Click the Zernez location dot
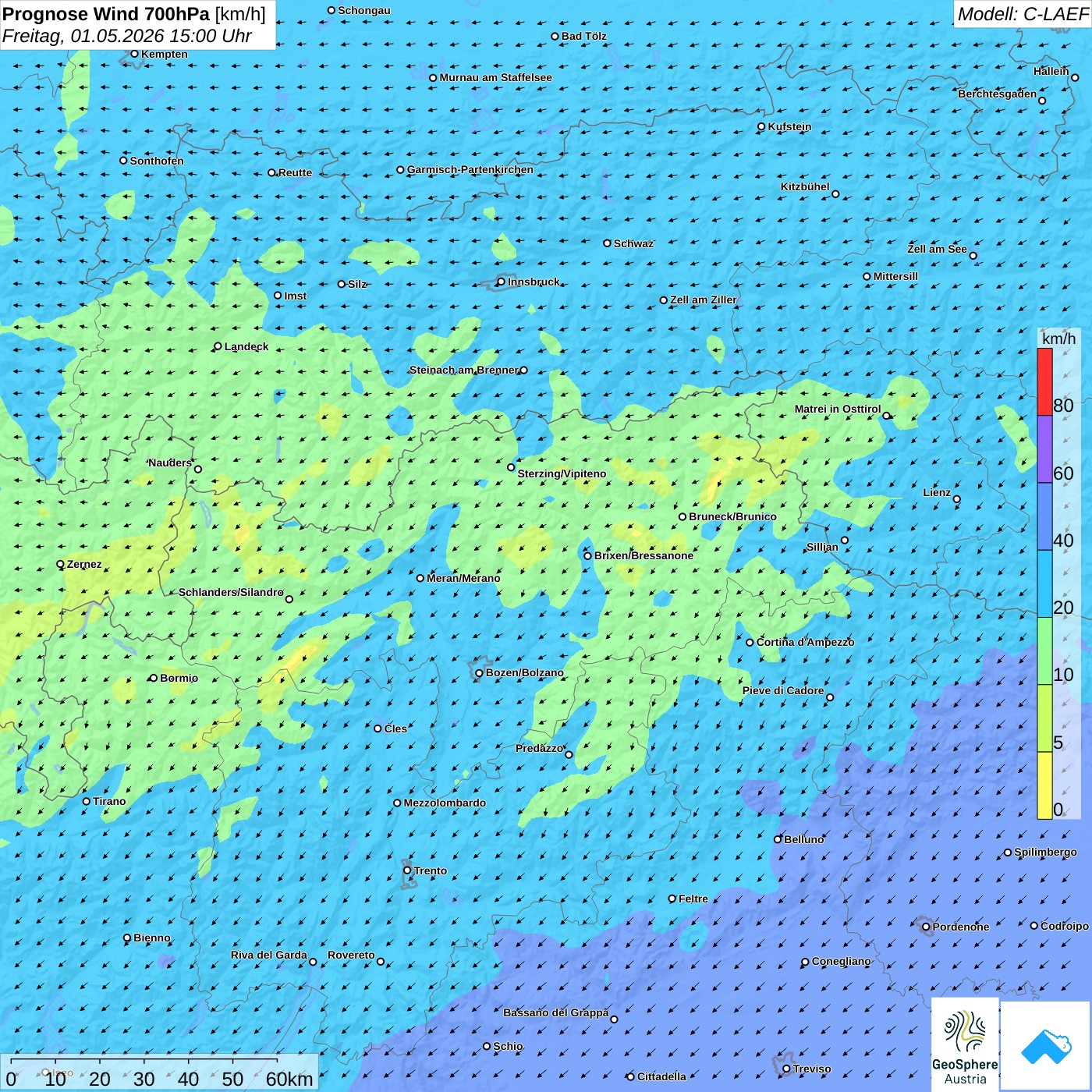 (61, 564)
